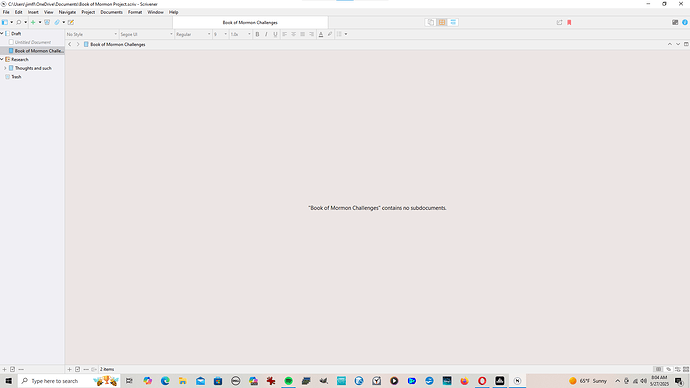Toggle Italic formatting
This screenshot has height=388, width=690.
point(266,34)
